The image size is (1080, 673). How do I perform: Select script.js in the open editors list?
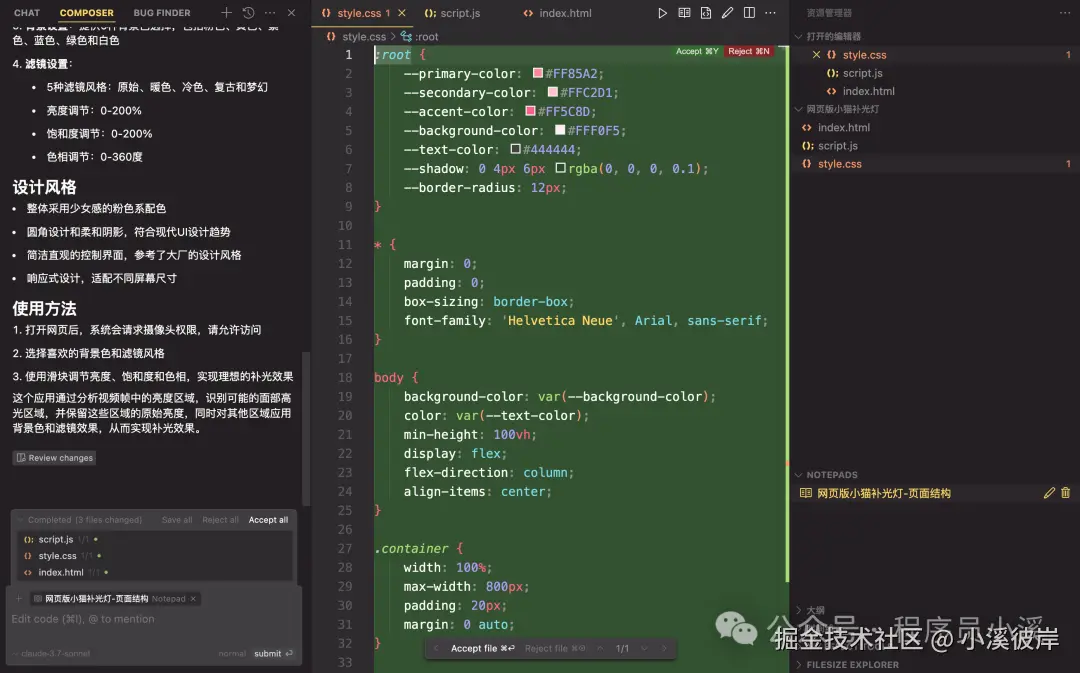pyautogui.click(x=862, y=73)
